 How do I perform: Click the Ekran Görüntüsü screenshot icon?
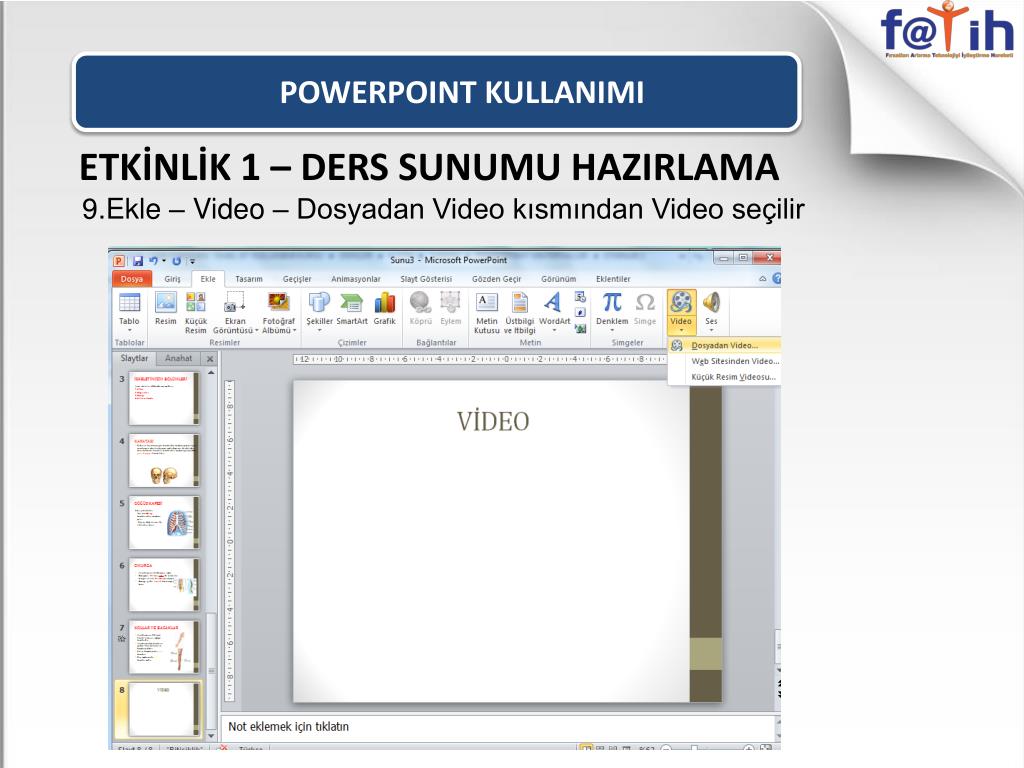point(234,303)
